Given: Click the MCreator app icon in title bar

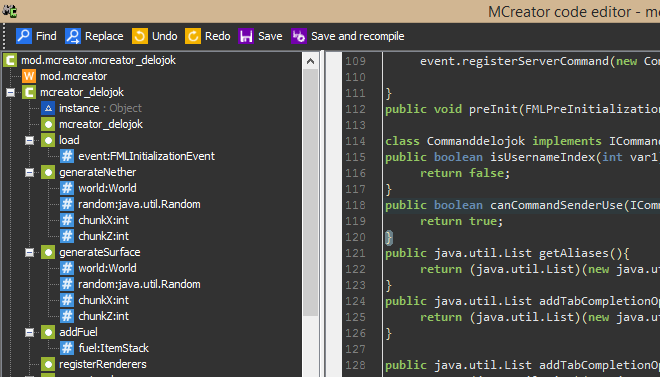Looking at the screenshot, I should click(10, 11).
